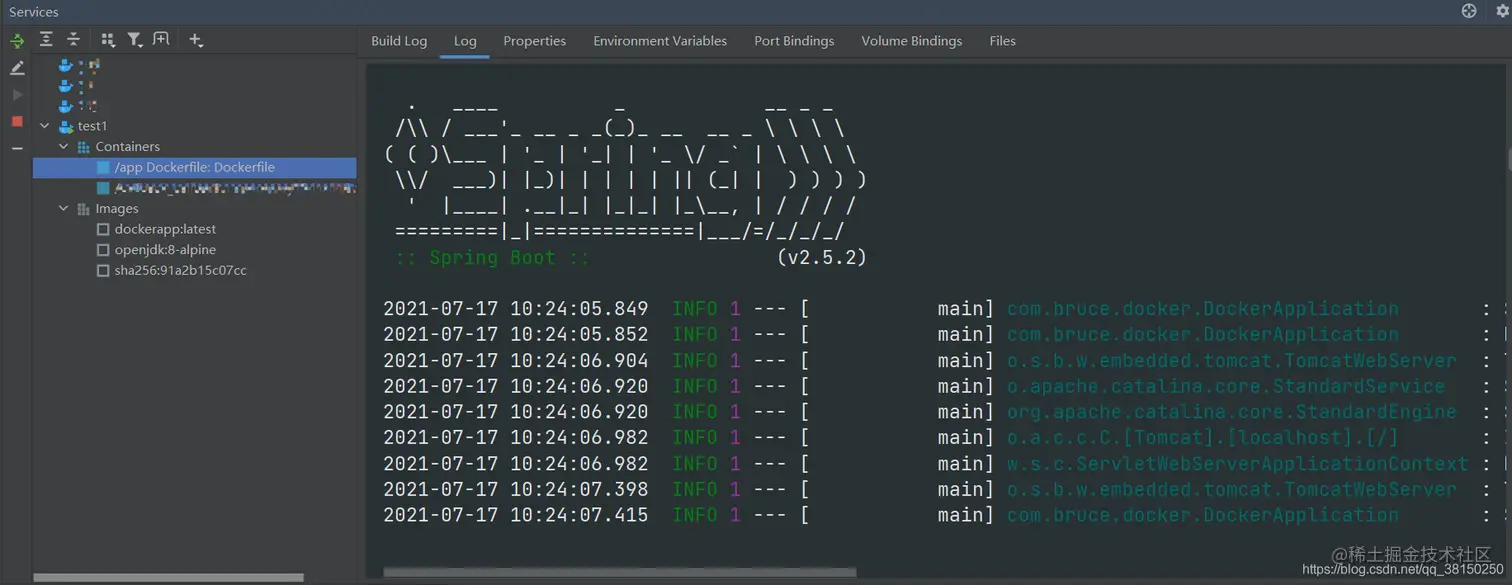
Task: Click the icon of sha256:91a2b15c07cc image
Action: coord(103,271)
